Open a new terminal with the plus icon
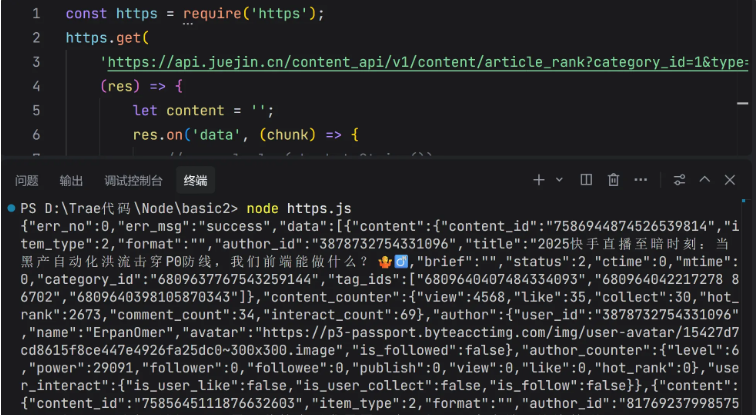The image size is (756, 415). pyautogui.click(x=539, y=180)
